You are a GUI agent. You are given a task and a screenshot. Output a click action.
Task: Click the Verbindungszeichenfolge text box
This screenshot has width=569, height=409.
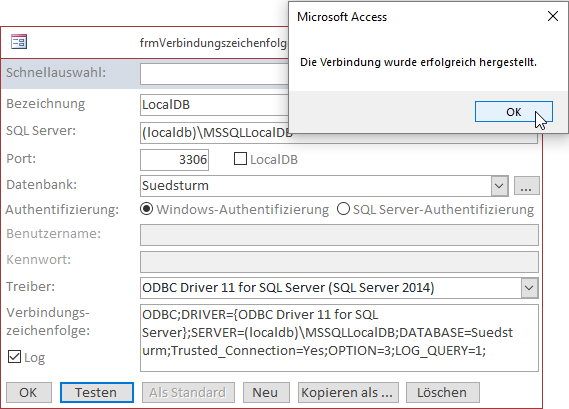[x=339, y=338]
